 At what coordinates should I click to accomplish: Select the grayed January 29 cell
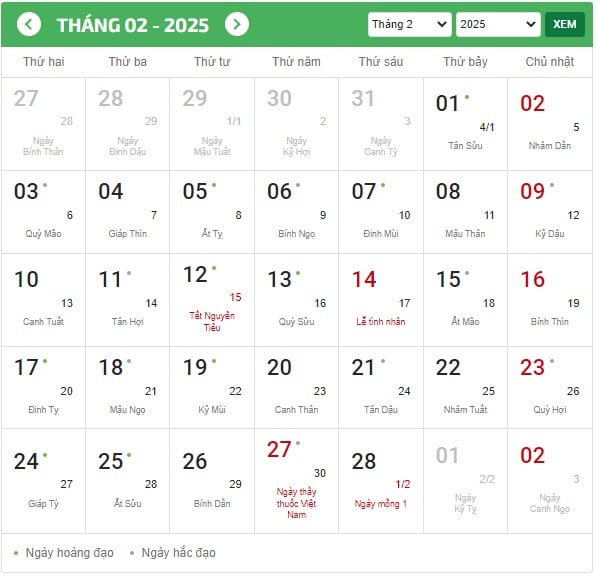click(212, 124)
